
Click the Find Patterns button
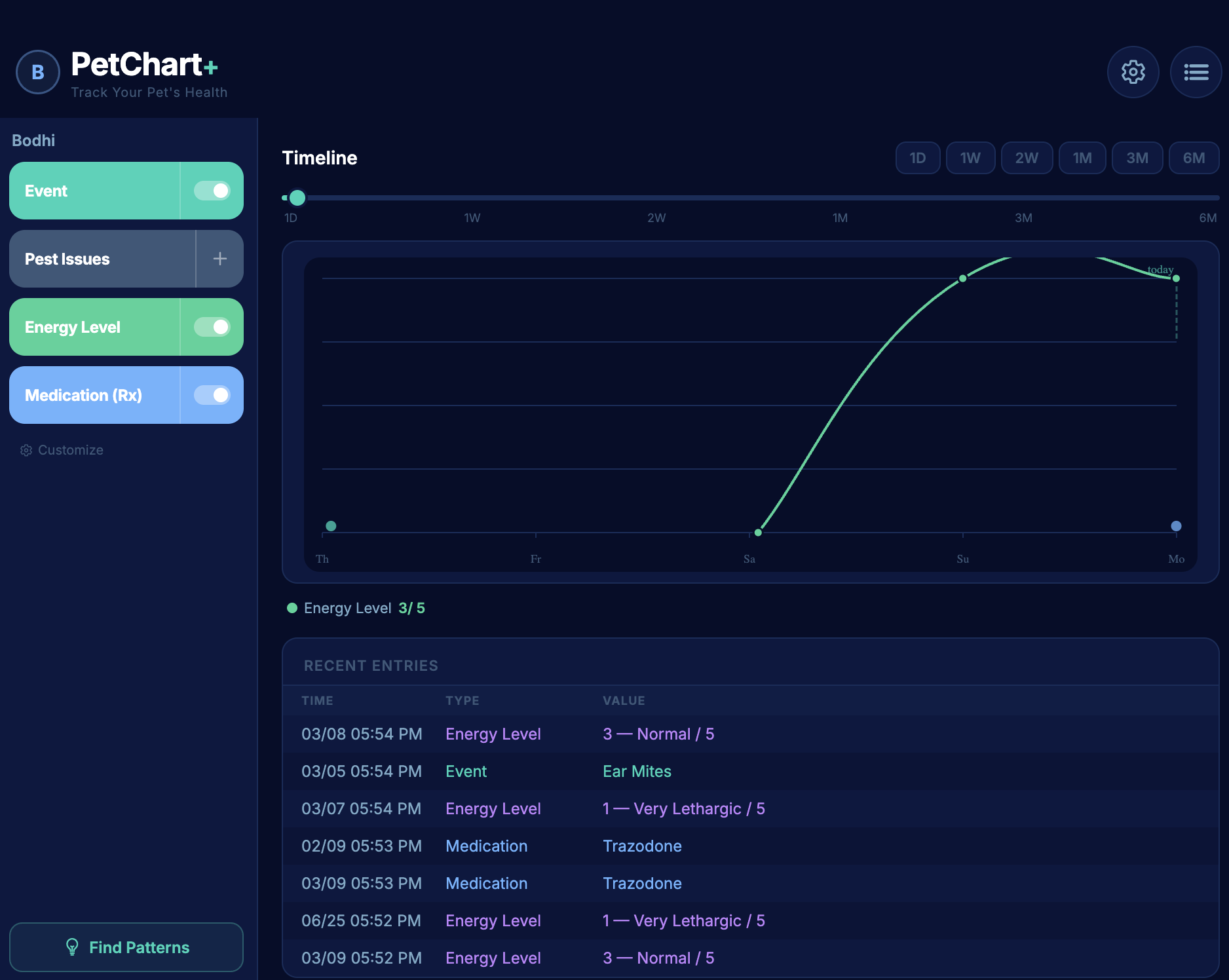pyautogui.click(x=126, y=947)
